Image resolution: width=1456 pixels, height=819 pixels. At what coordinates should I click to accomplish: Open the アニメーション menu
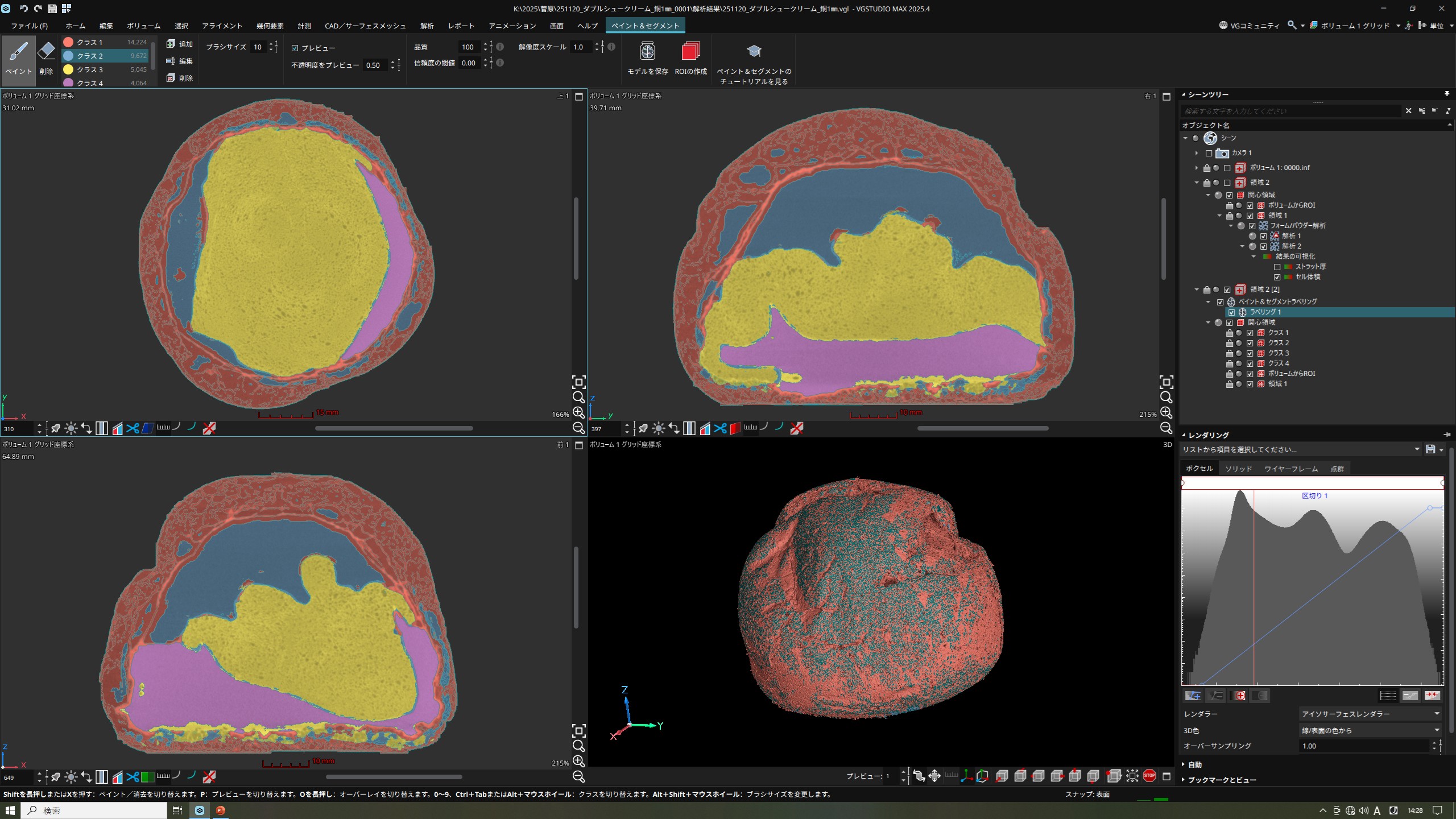pyautogui.click(x=512, y=26)
